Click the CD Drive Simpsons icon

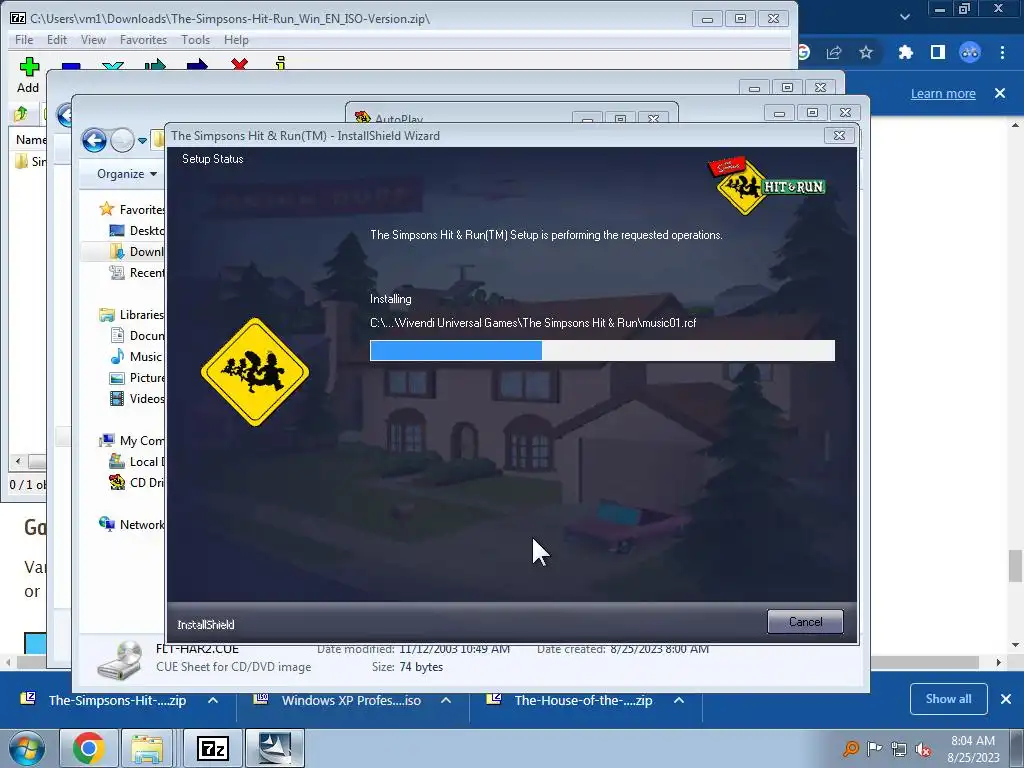point(117,483)
